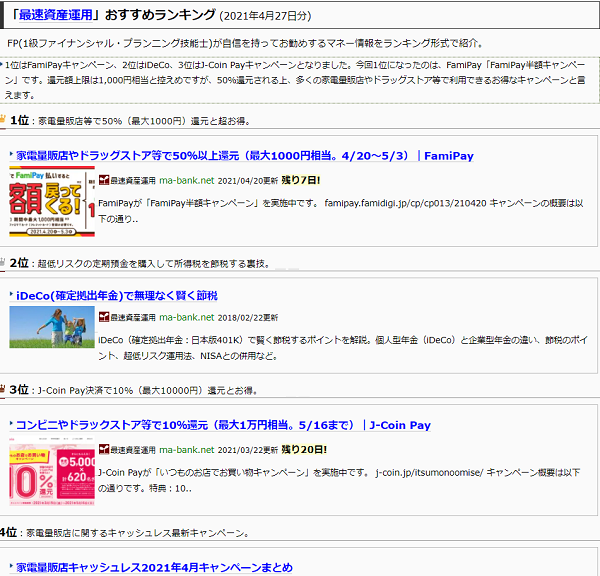Screen dimensions: 600x576
Task: Open the FamiPay 50%還元 campaign article link
Action: tap(245, 156)
